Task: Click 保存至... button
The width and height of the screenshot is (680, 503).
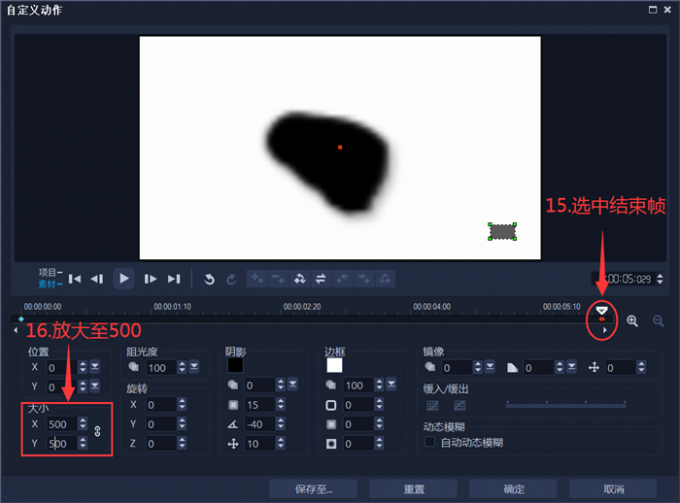Action: pyautogui.click(x=313, y=489)
